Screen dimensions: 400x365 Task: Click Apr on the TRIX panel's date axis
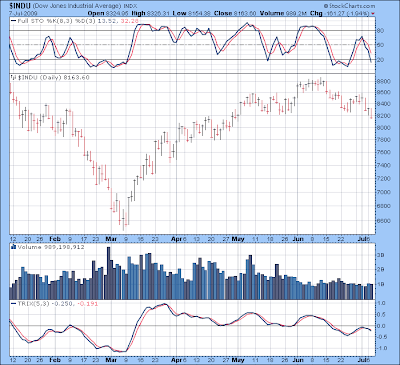click(176, 360)
